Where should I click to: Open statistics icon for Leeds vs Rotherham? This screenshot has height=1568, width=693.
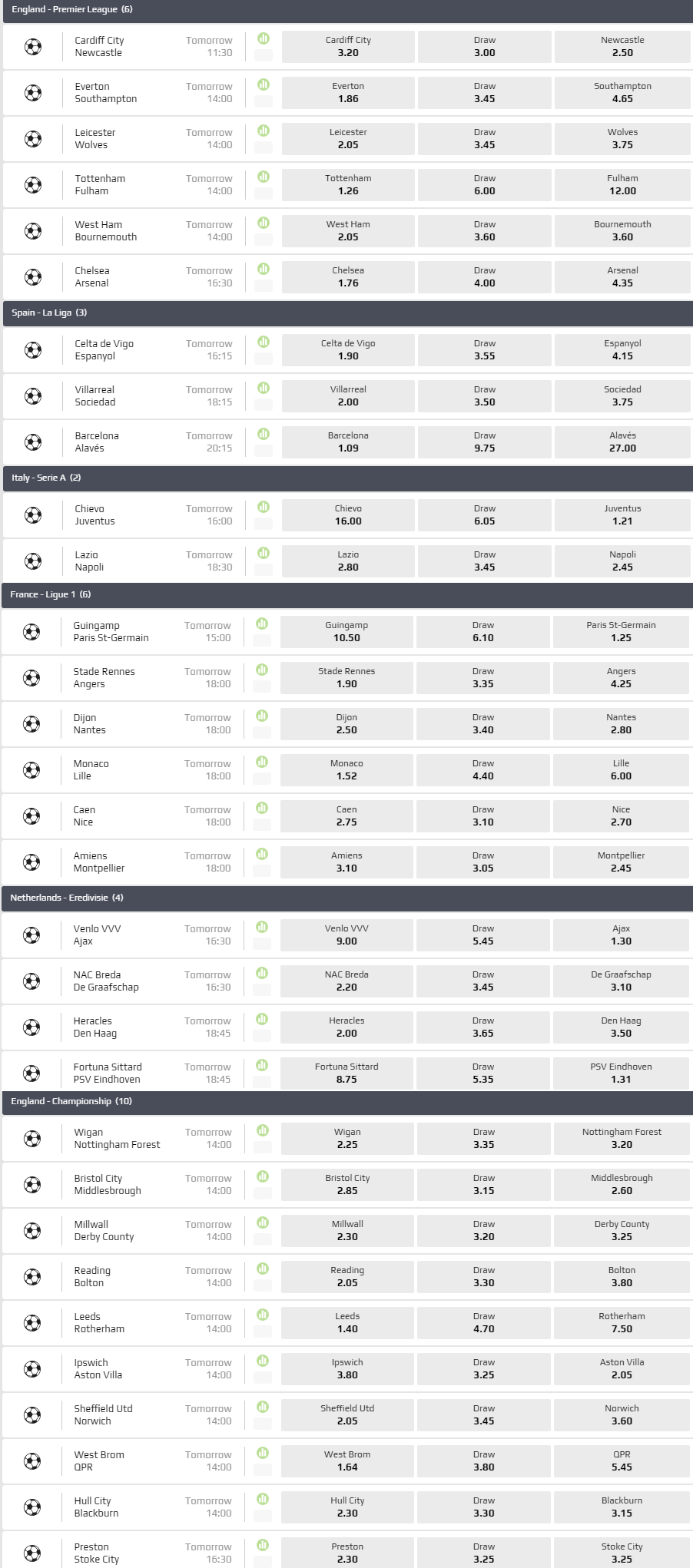(263, 1315)
